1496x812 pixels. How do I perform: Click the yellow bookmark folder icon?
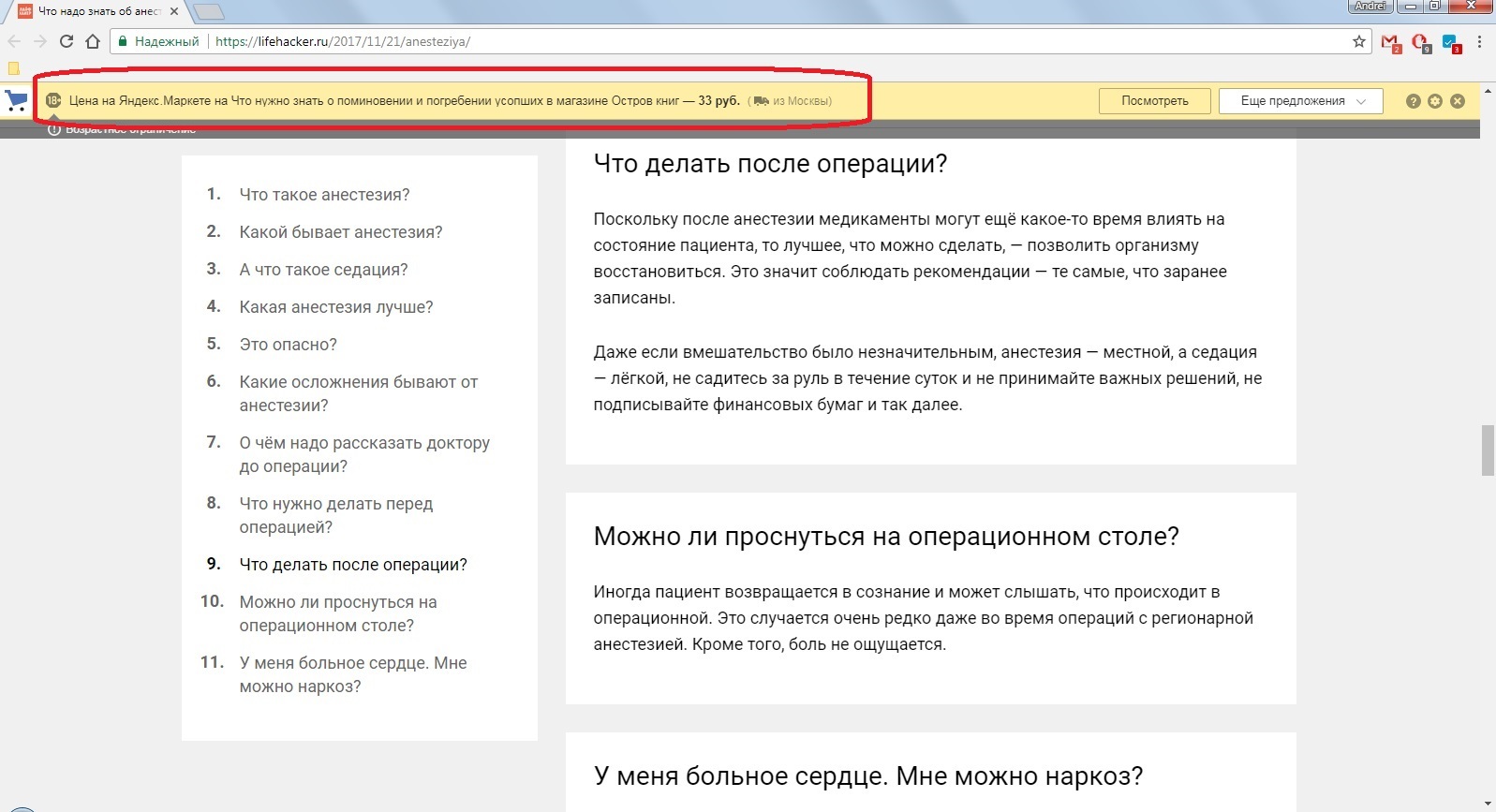coord(13,68)
